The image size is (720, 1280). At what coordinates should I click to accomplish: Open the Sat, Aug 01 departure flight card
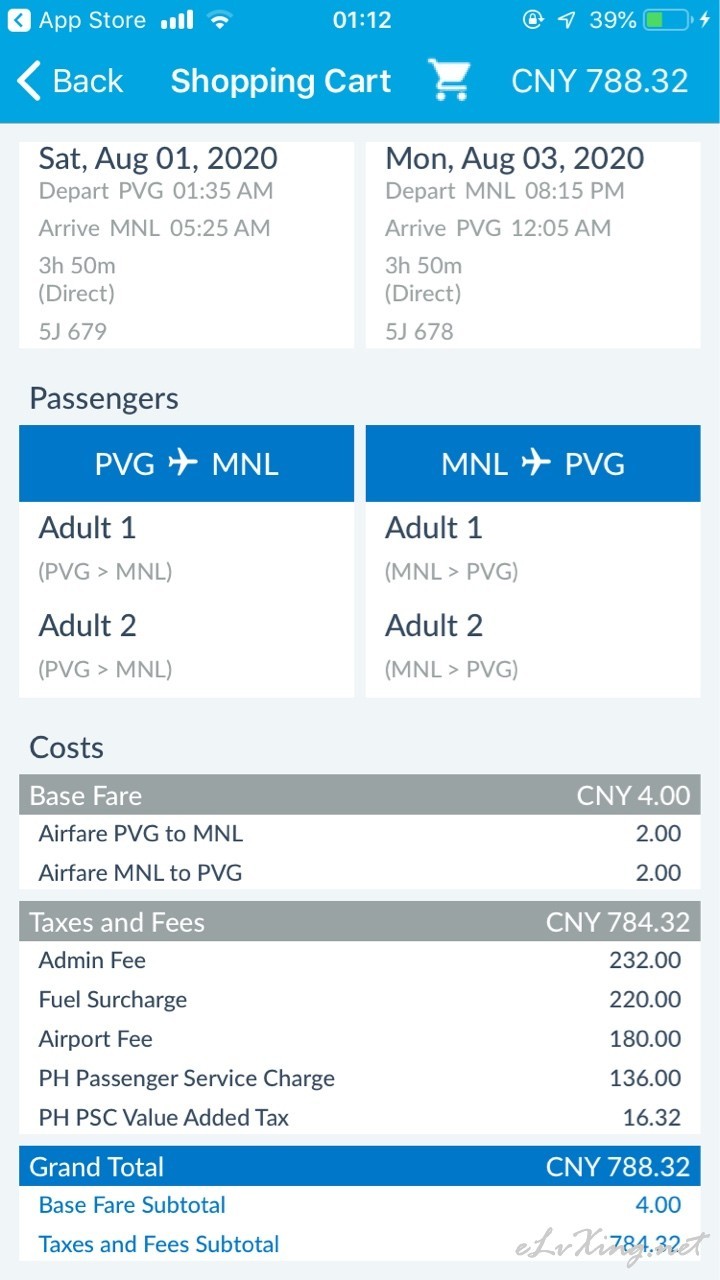186,245
